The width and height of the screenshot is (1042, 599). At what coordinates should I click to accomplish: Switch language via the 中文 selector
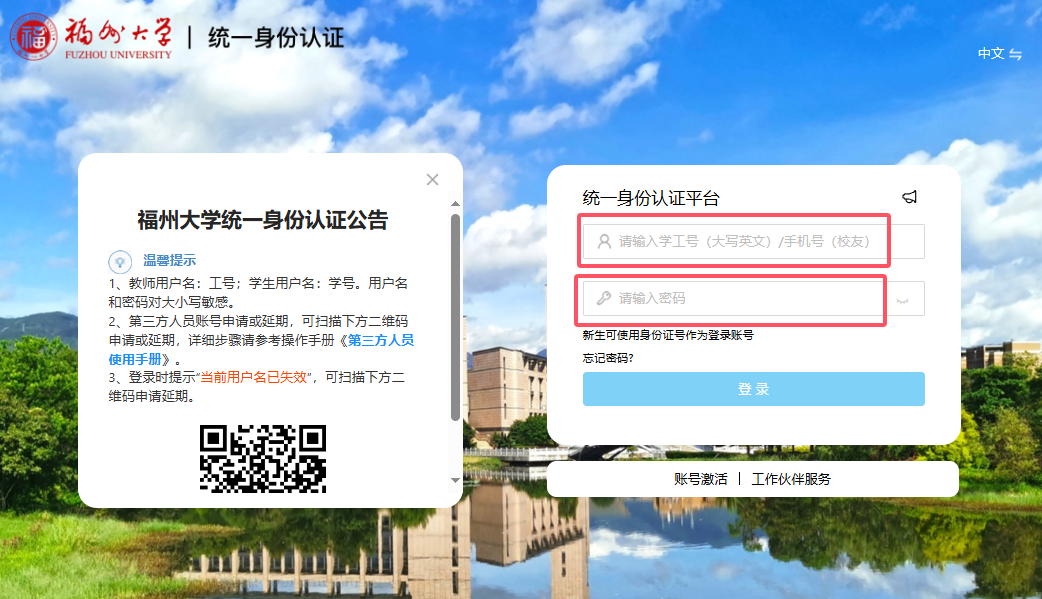(x=990, y=54)
